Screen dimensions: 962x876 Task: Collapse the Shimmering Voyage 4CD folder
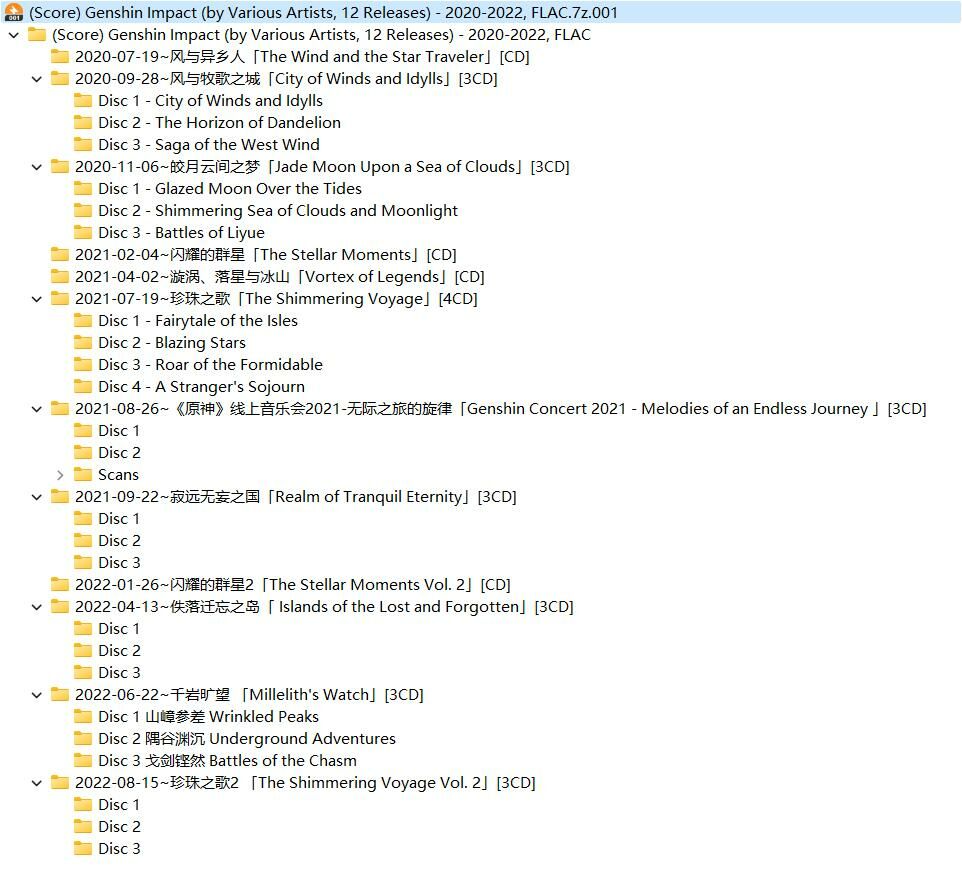[x=37, y=299]
